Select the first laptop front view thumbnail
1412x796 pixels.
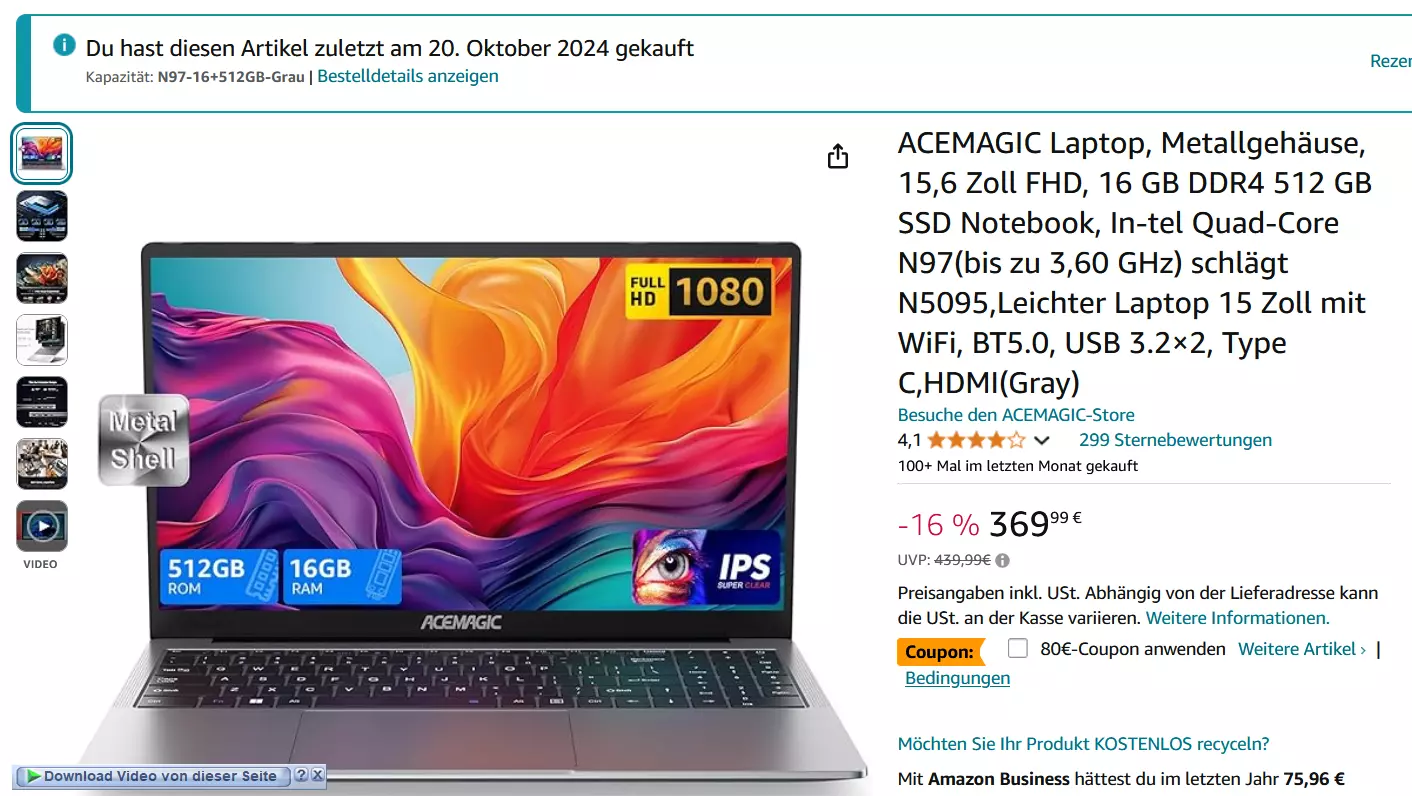(x=42, y=154)
